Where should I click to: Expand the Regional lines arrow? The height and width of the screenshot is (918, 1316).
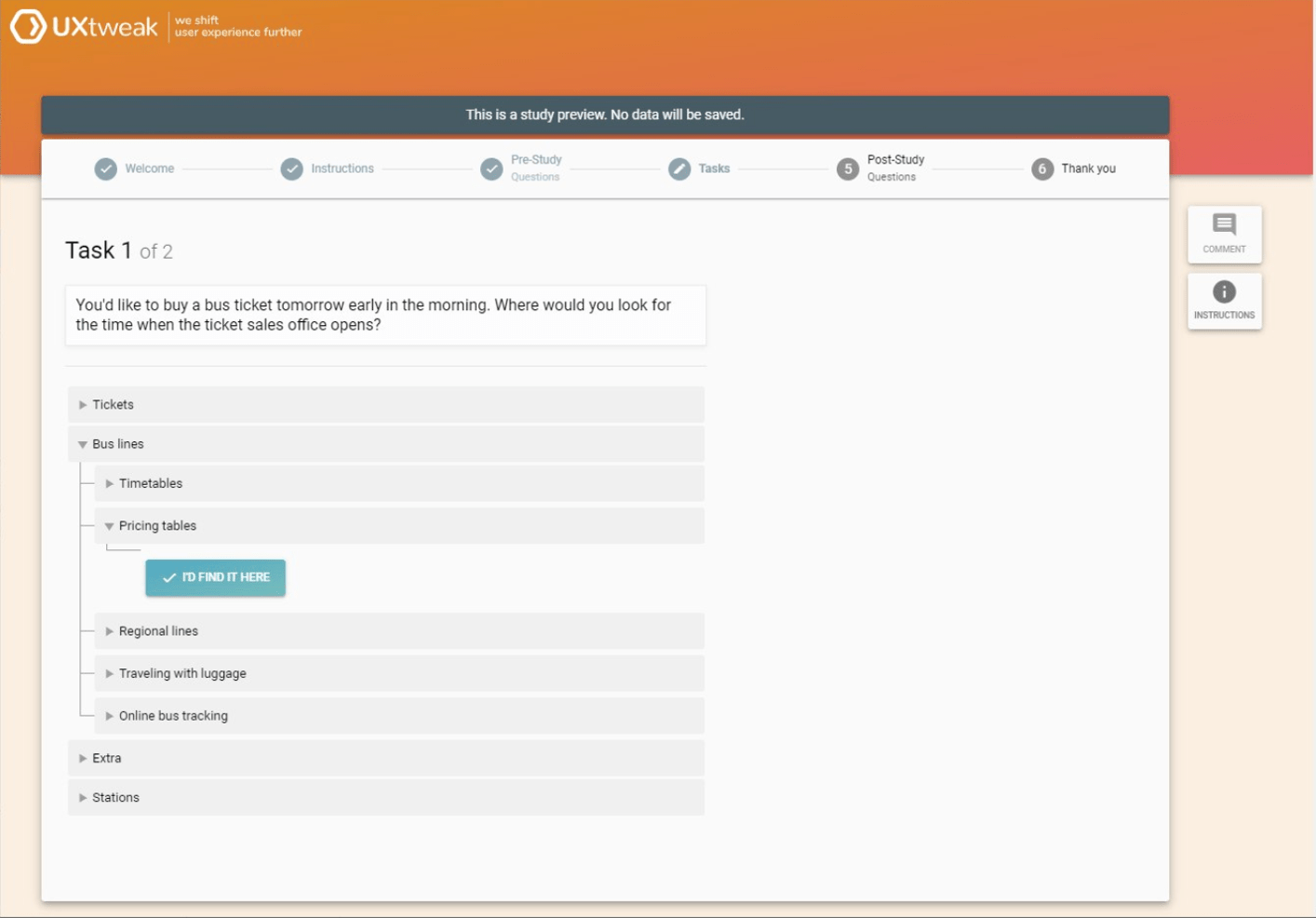pyautogui.click(x=110, y=631)
